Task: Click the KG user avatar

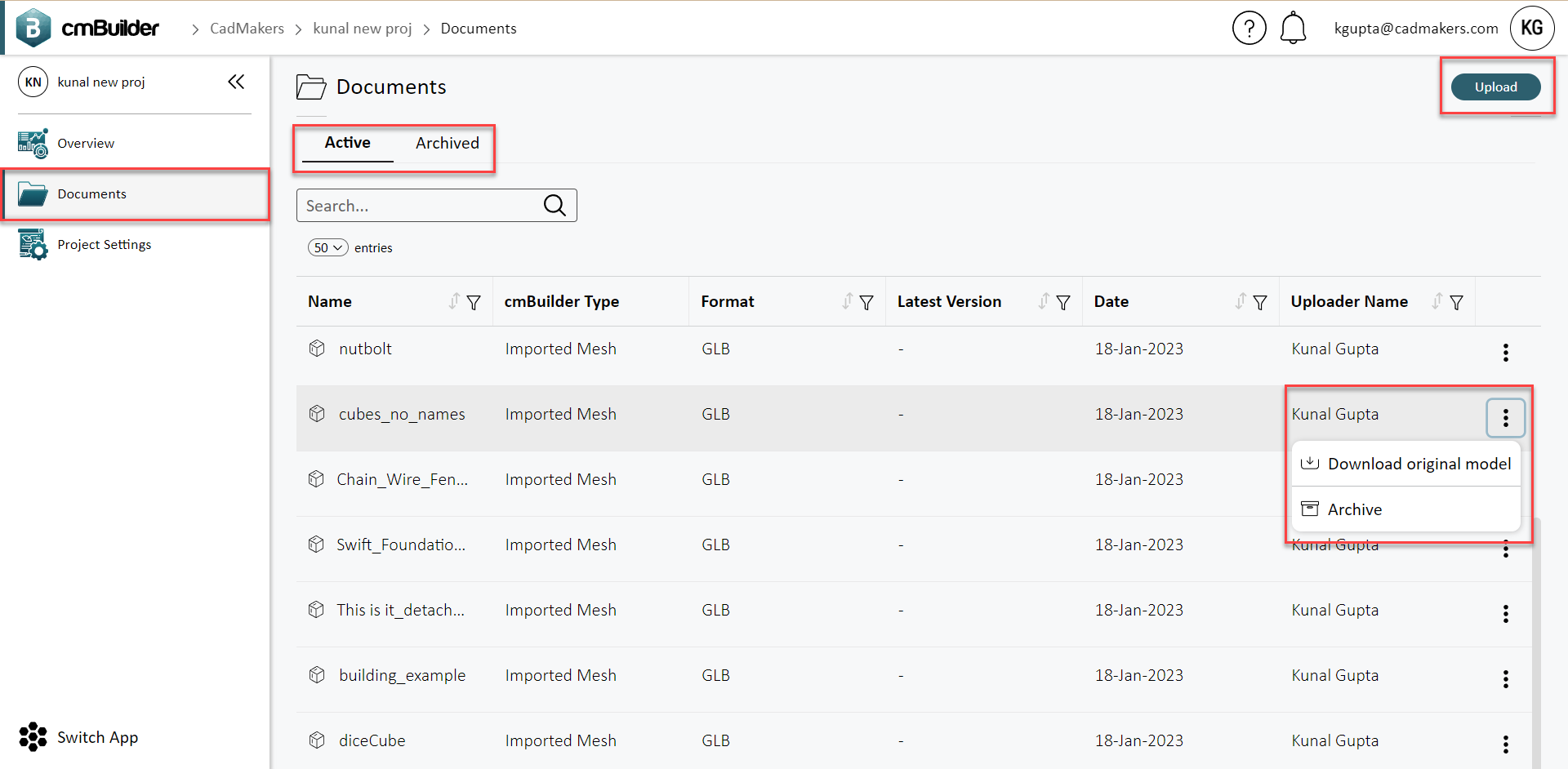Action: pyautogui.click(x=1531, y=29)
